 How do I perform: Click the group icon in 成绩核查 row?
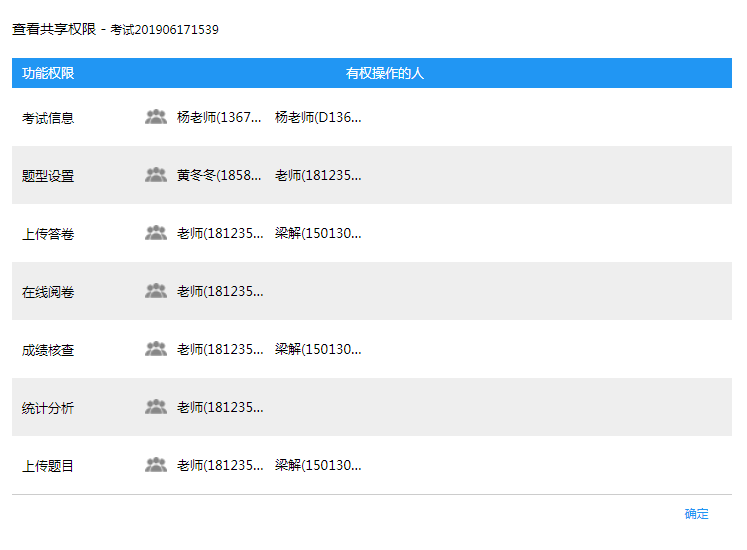(155, 349)
